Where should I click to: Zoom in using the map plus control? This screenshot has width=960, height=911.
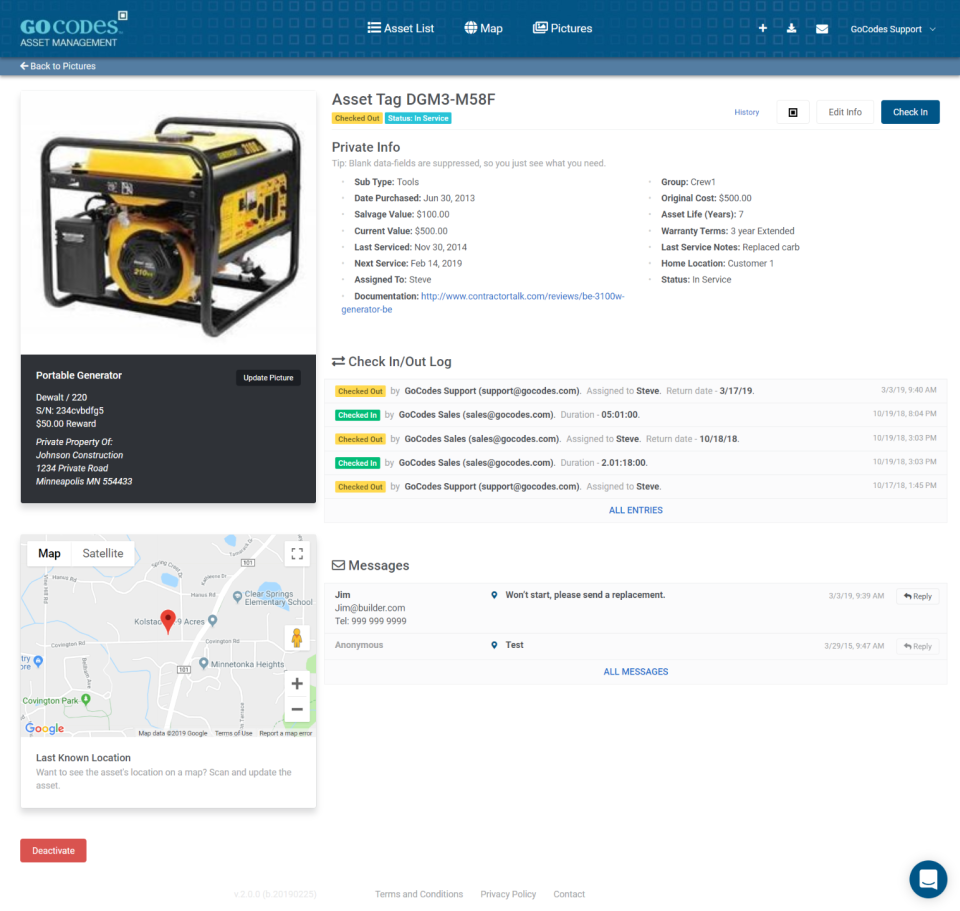[x=296, y=683]
